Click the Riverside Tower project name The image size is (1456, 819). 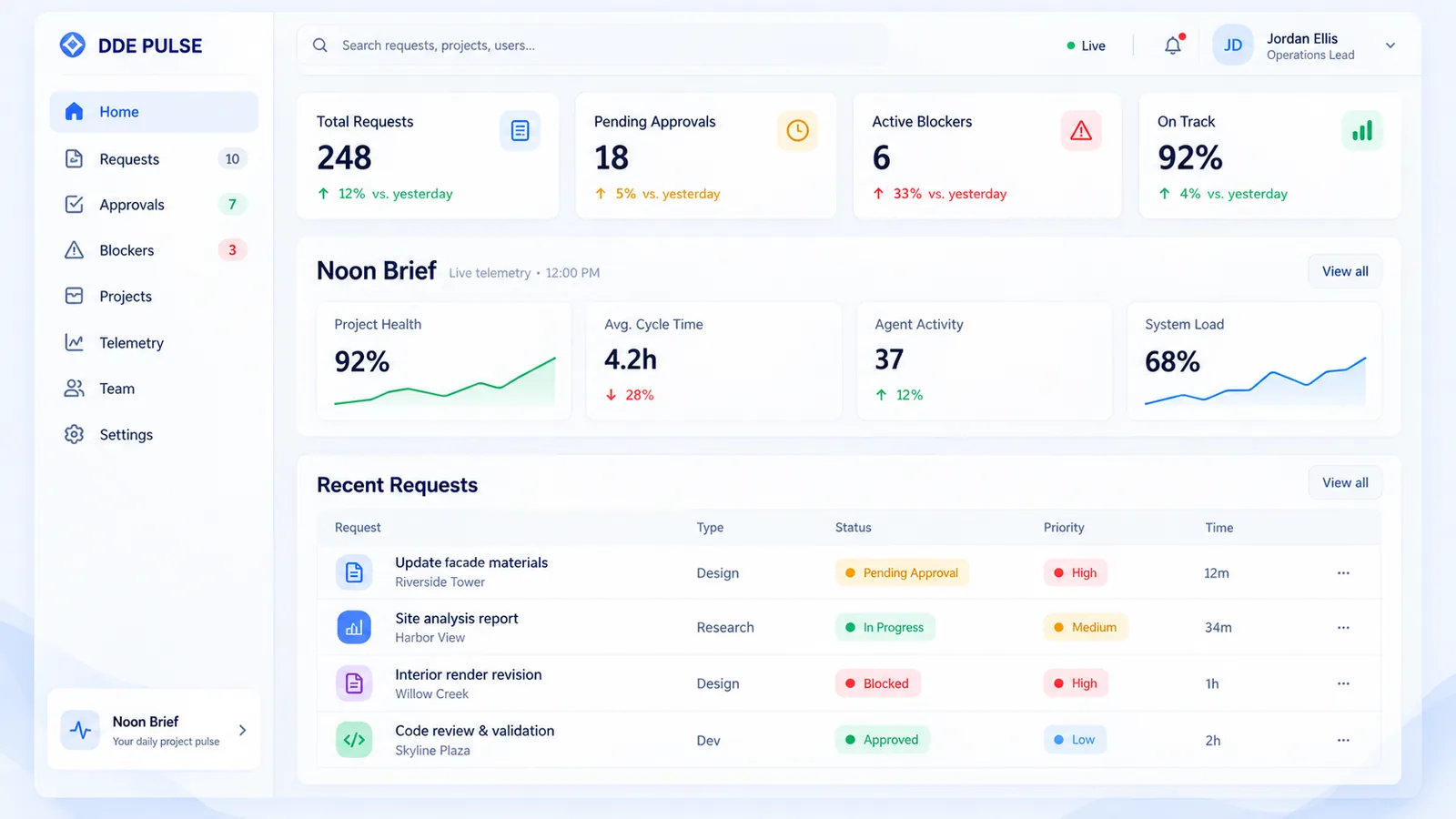(x=440, y=582)
